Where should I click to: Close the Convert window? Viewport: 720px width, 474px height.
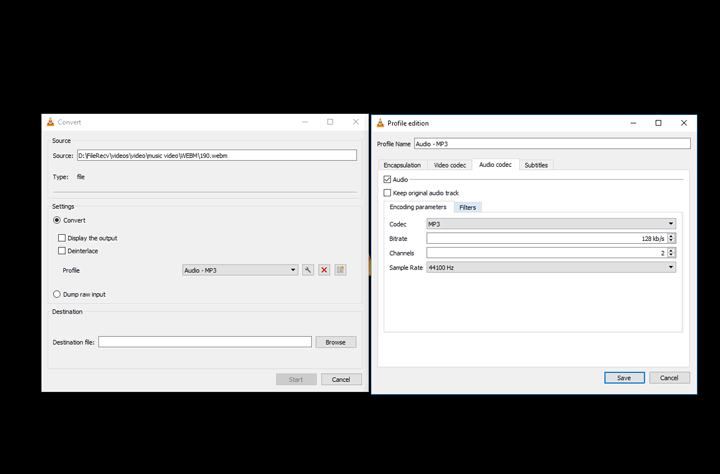click(355, 122)
